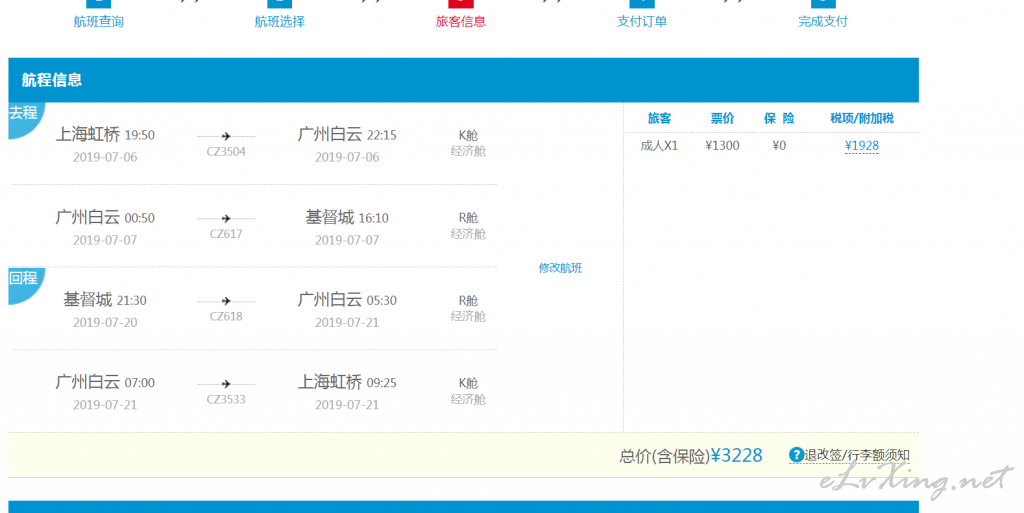Image resolution: width=1024 pixels, height=513 pixels.
Task: Click the 旅客 column header
Action: (659, 118)
